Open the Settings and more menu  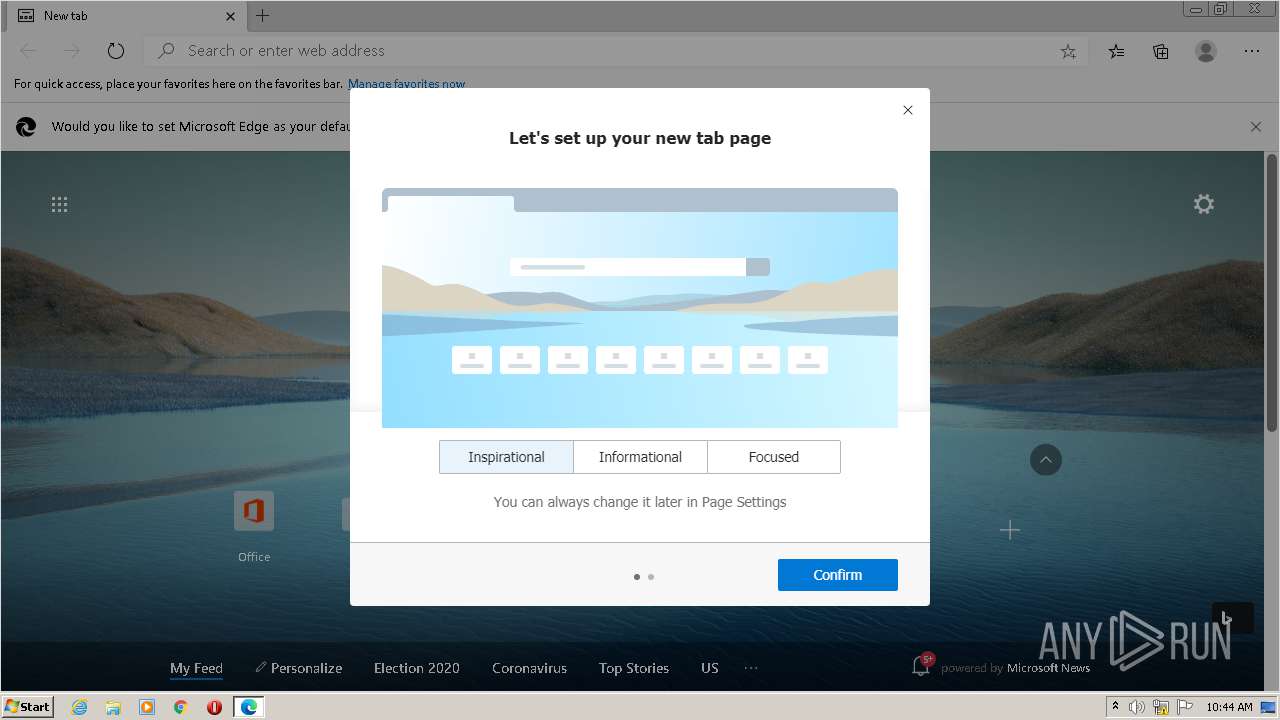tap(1252, 51)
